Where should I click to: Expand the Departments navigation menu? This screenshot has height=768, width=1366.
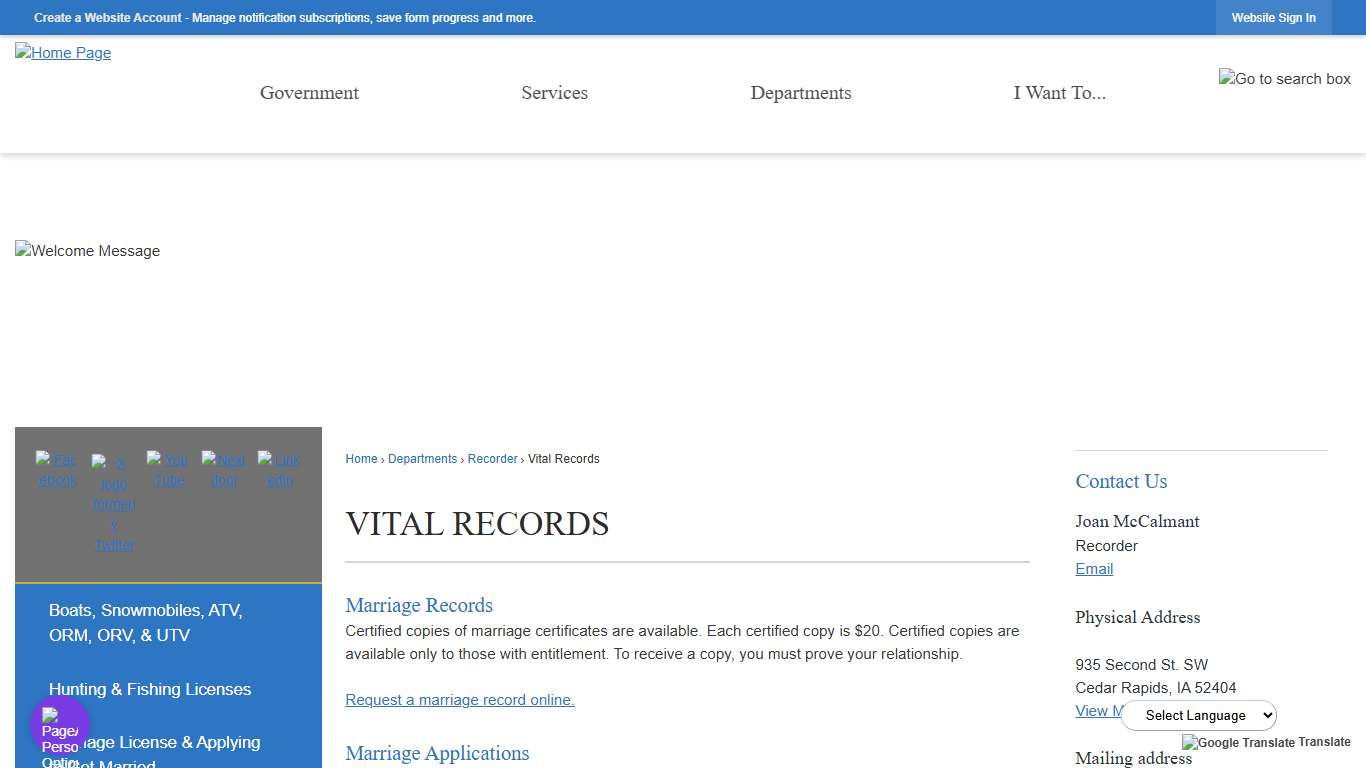point(800,92)
